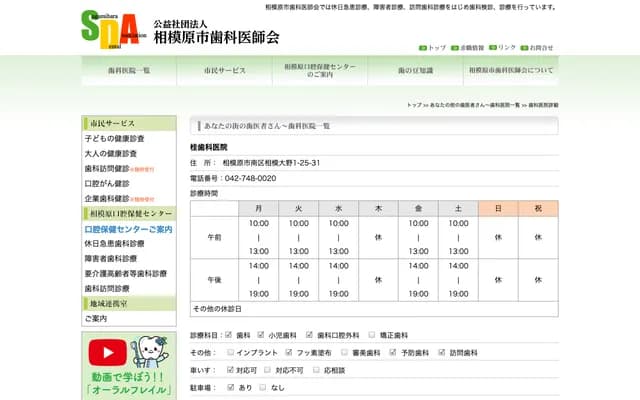The height and width of the screenshot is (400, 640).
Task: Click the 市民サービス sidebar heading
Action: pos(129,123)
